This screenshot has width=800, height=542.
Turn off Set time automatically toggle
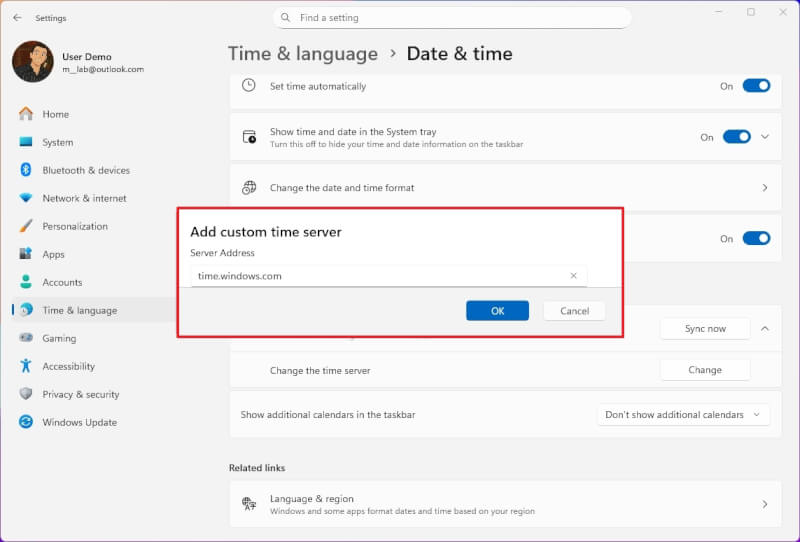point(757,86)
